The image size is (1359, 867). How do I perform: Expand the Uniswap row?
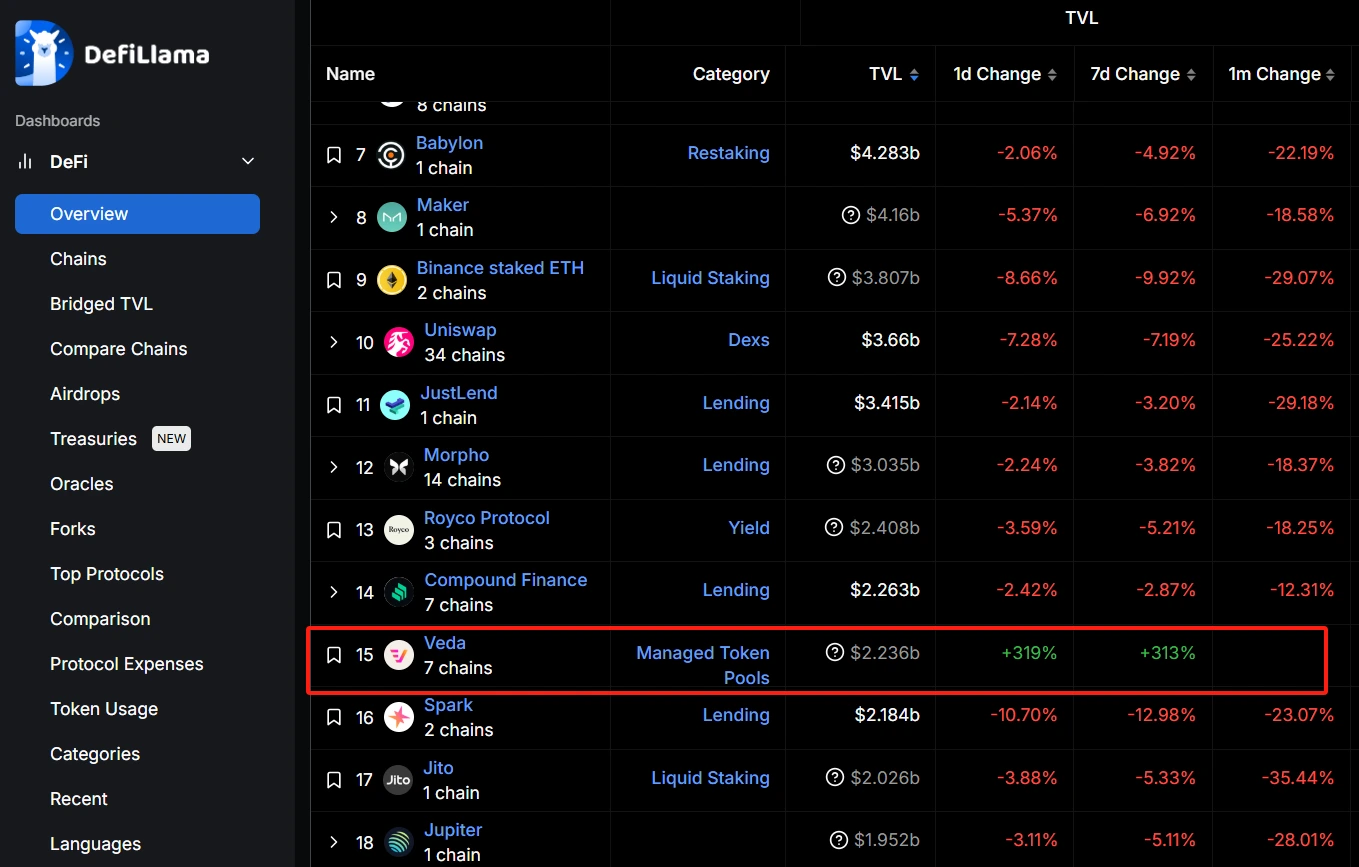point(334,342)
